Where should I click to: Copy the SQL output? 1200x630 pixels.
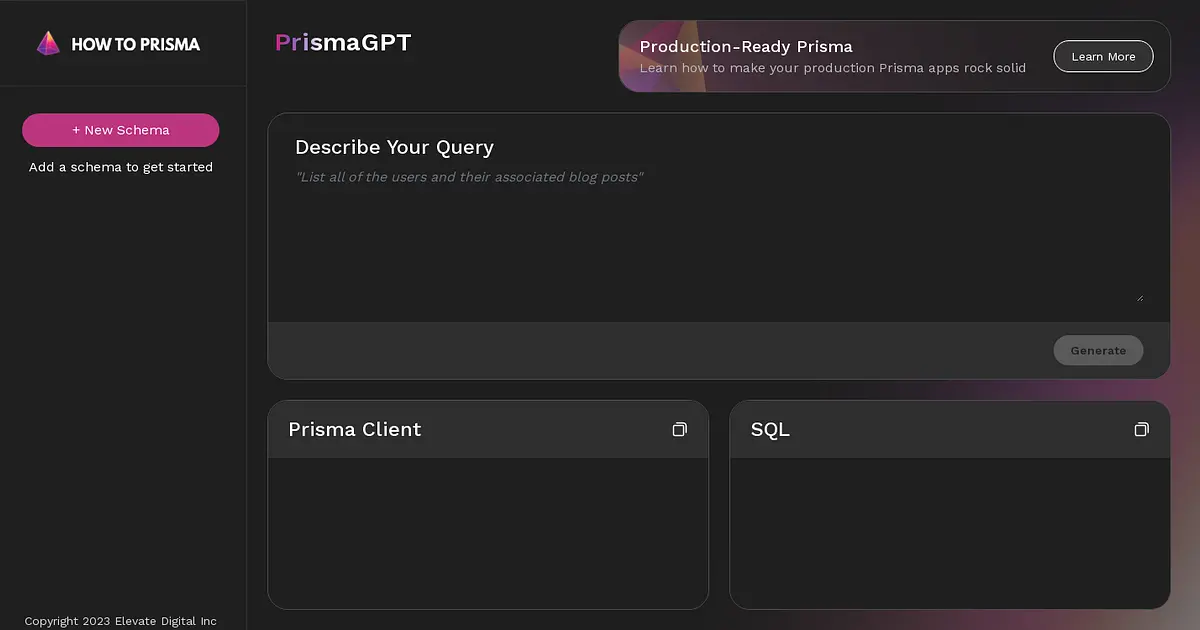coord(1142,429)
